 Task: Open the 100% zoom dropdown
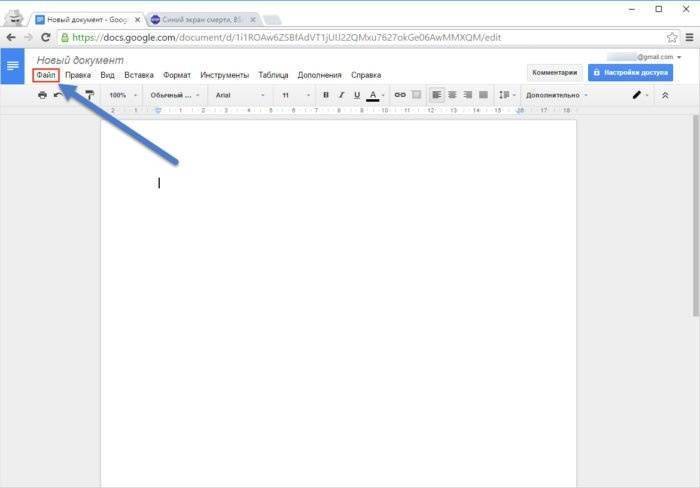(122, 95)
